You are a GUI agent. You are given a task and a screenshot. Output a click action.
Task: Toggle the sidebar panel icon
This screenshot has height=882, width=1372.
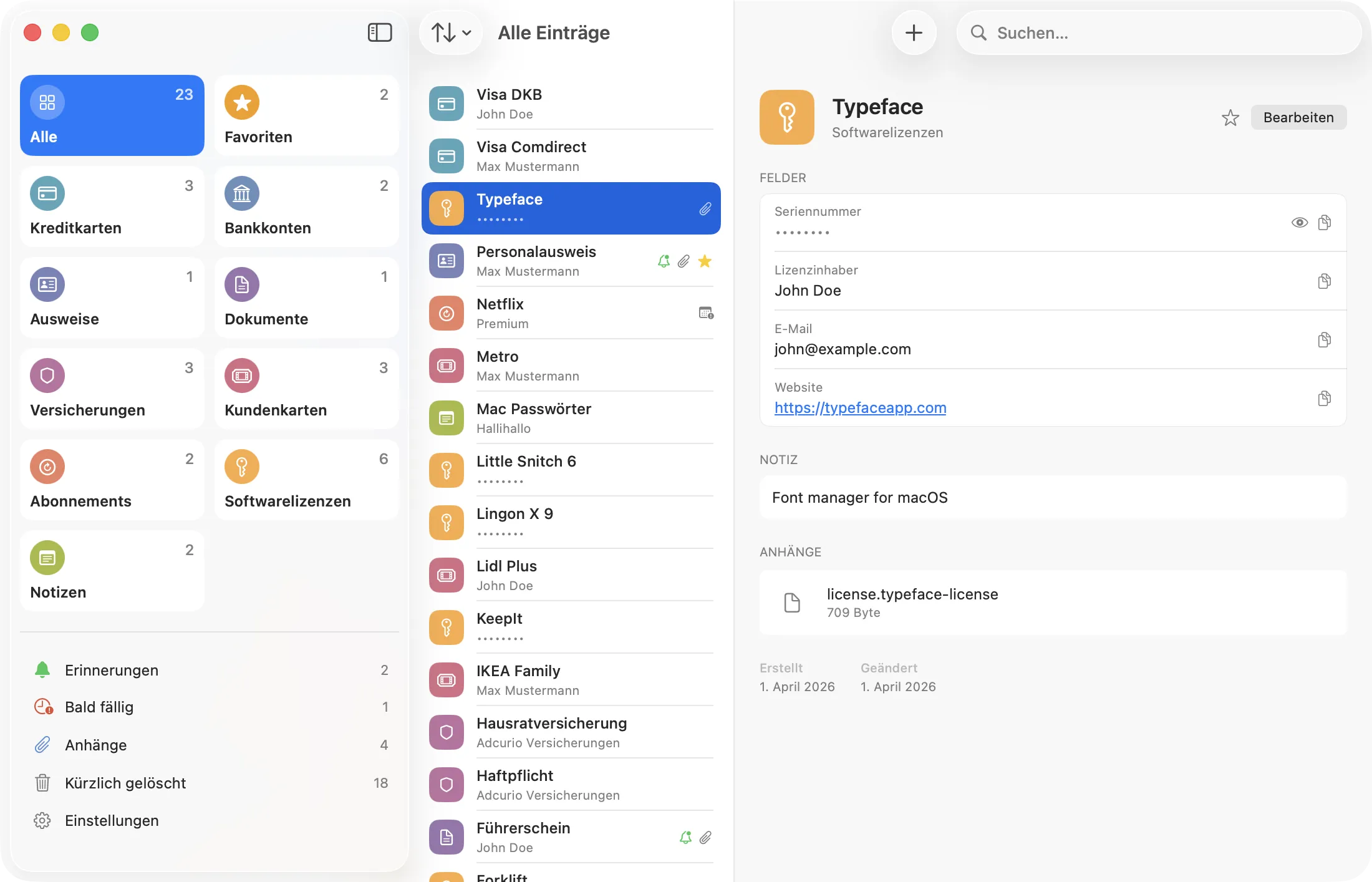[x=379, y=32]
